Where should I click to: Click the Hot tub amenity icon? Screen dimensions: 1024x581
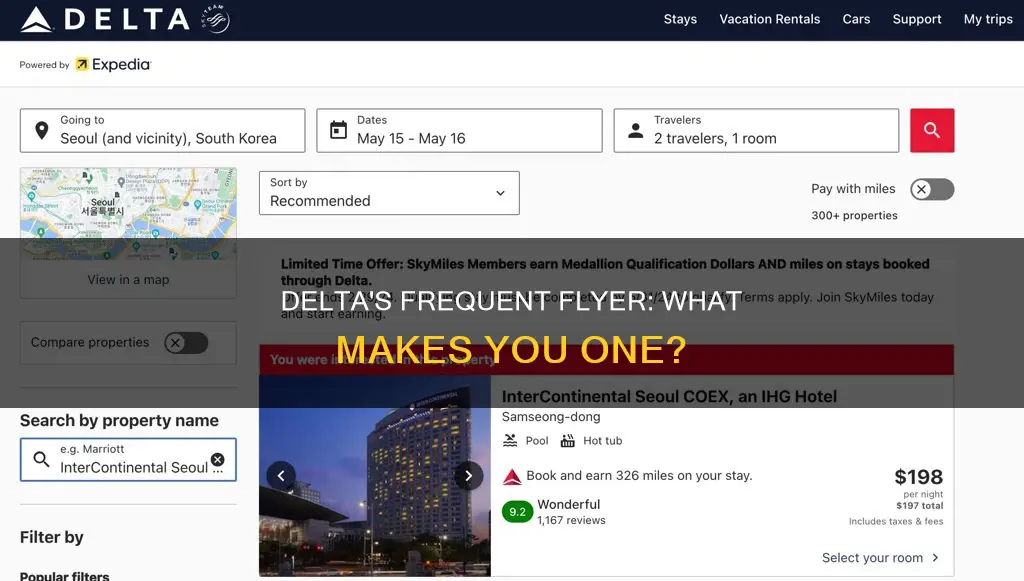(x=567, y=440)
